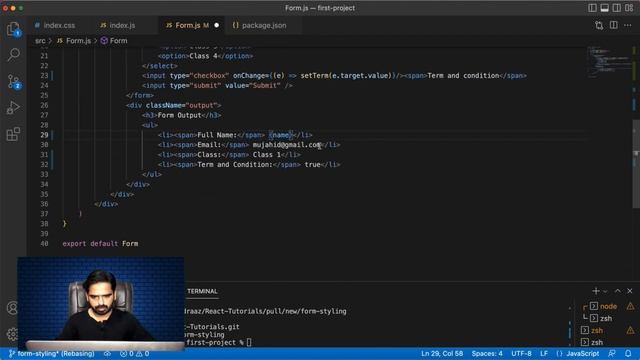The height and width of the screenshot is (360, 640).
Task: Open Extensions view in activity bar
Action: tap(13, 134)
